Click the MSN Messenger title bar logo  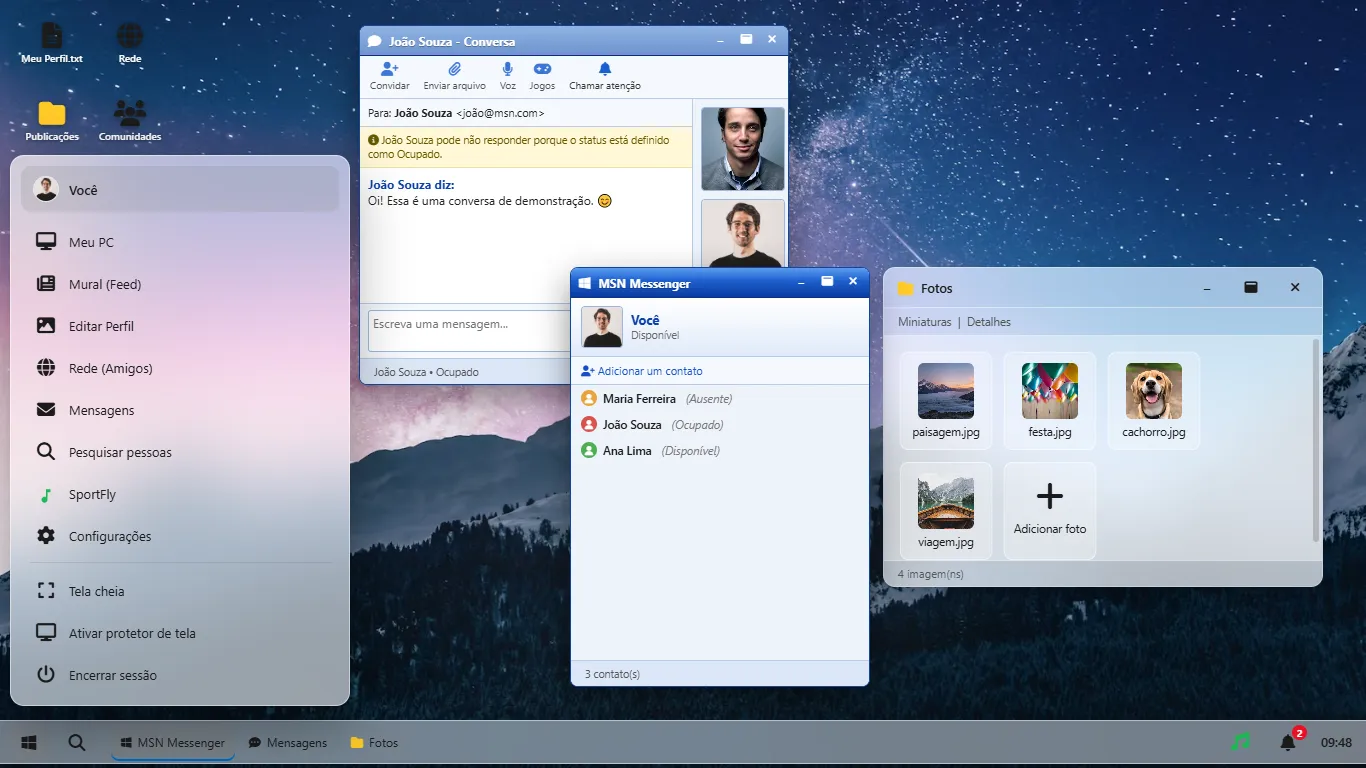586,283
